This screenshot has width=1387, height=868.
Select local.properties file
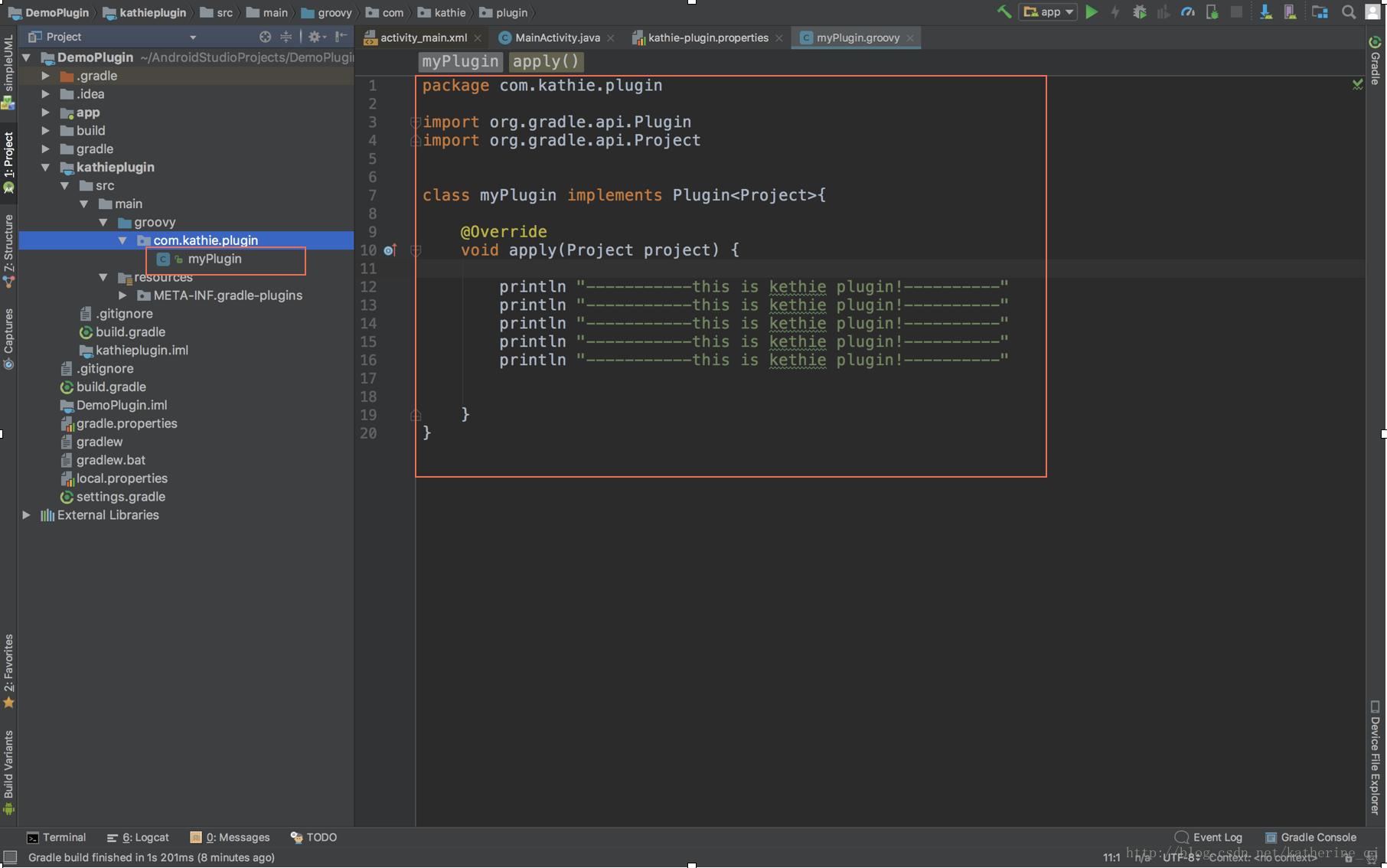(122, 478)
